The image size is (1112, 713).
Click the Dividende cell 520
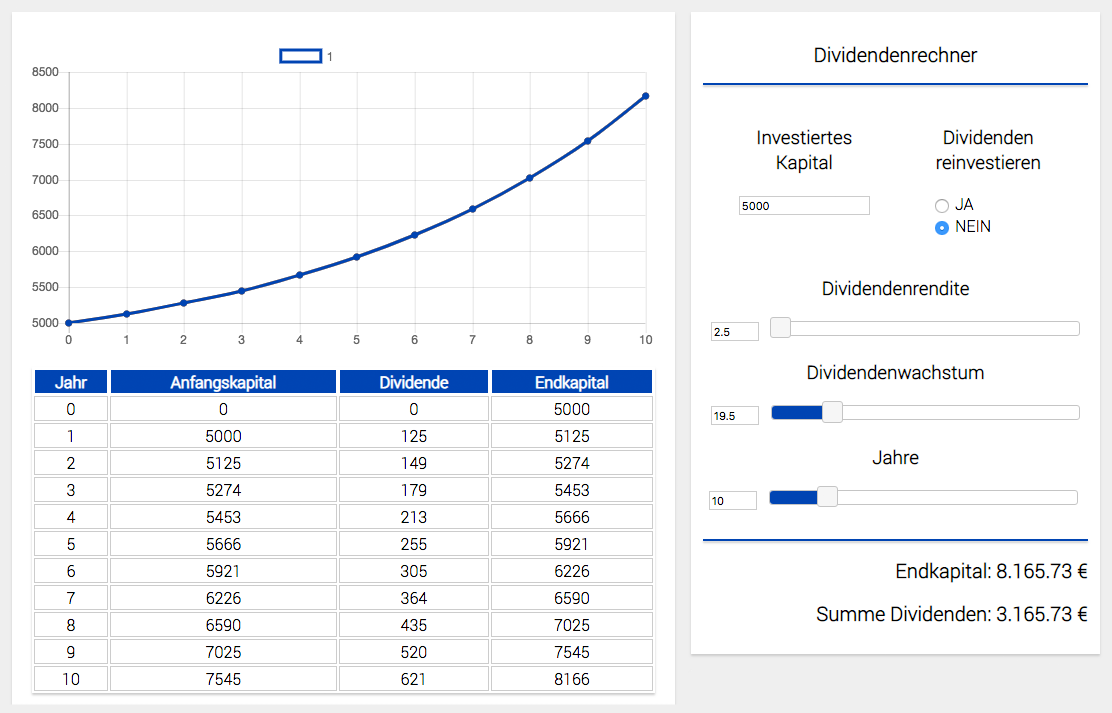413,652
